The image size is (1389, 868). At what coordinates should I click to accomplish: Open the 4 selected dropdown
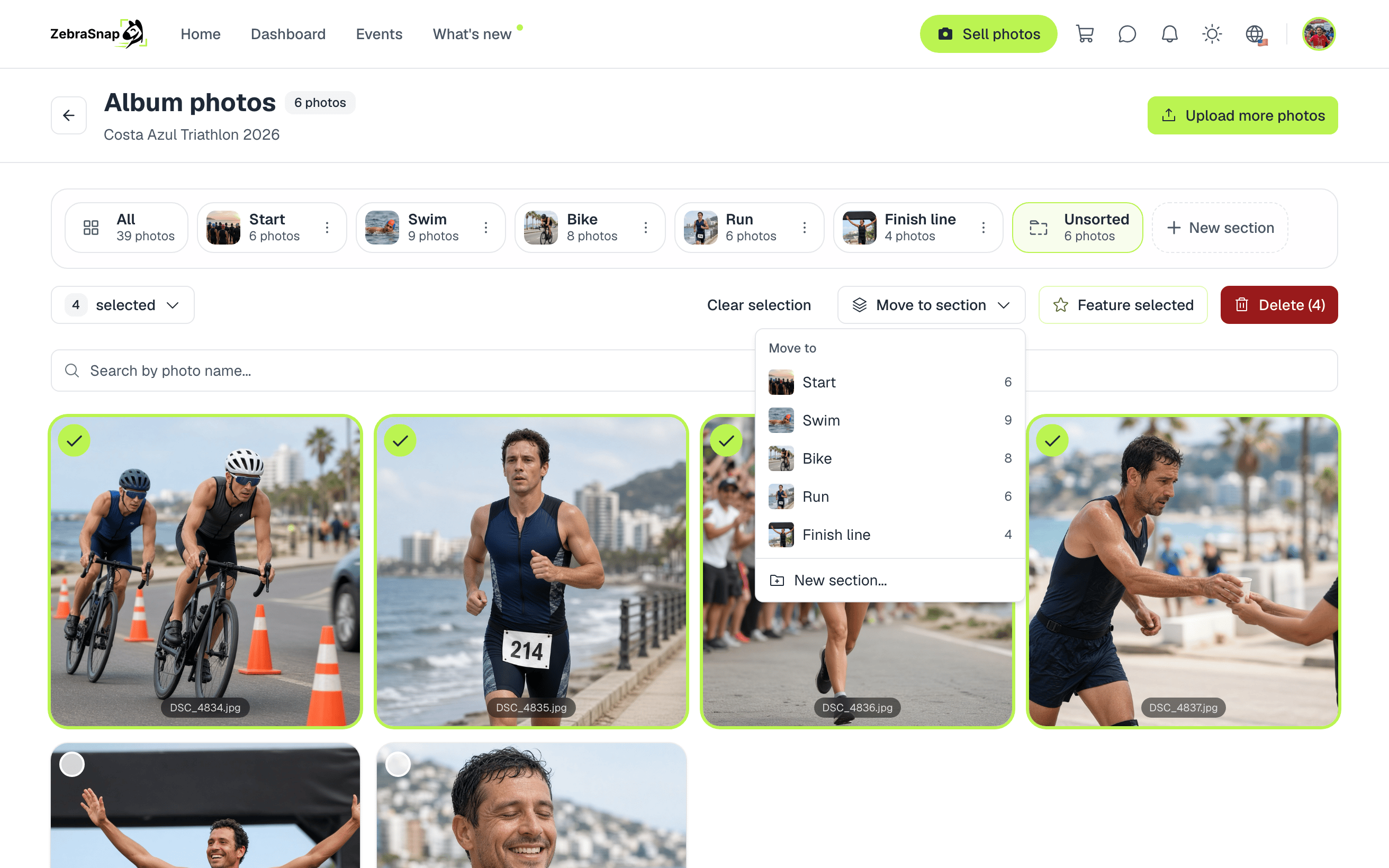pos(123,305)
